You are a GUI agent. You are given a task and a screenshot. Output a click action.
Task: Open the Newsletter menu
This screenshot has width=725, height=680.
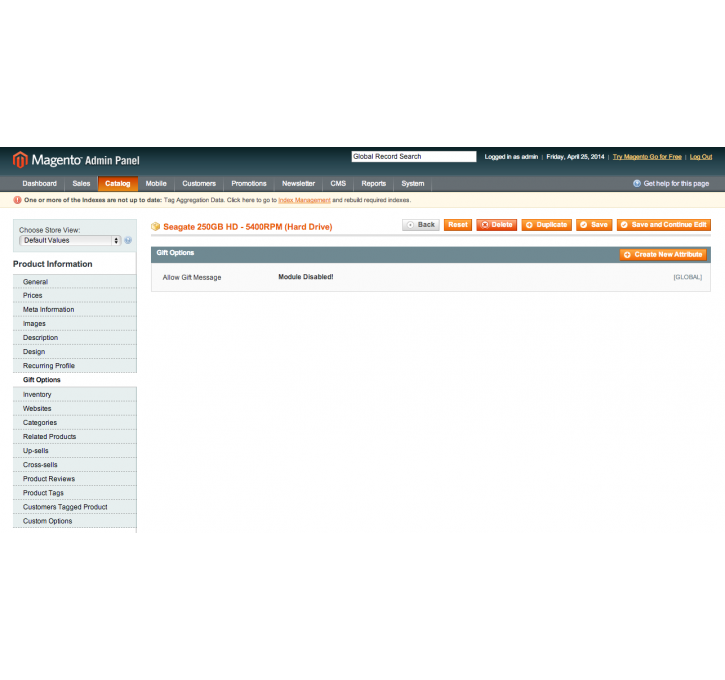click(x=298, y=184)
